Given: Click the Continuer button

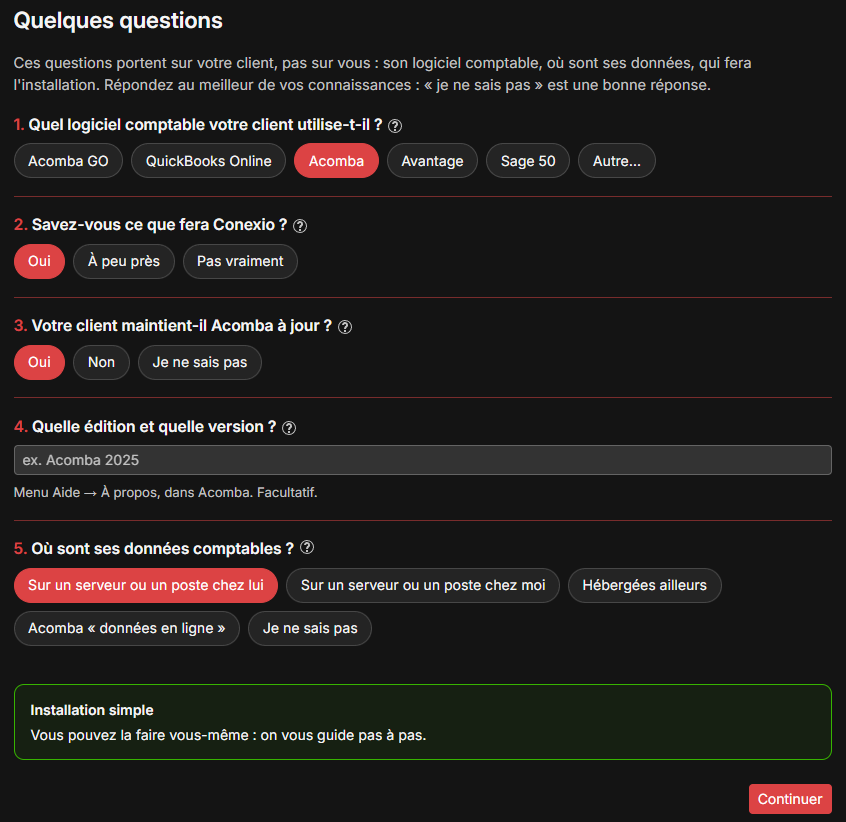Looking at the screenshot, I should click(x=790, y=799).
